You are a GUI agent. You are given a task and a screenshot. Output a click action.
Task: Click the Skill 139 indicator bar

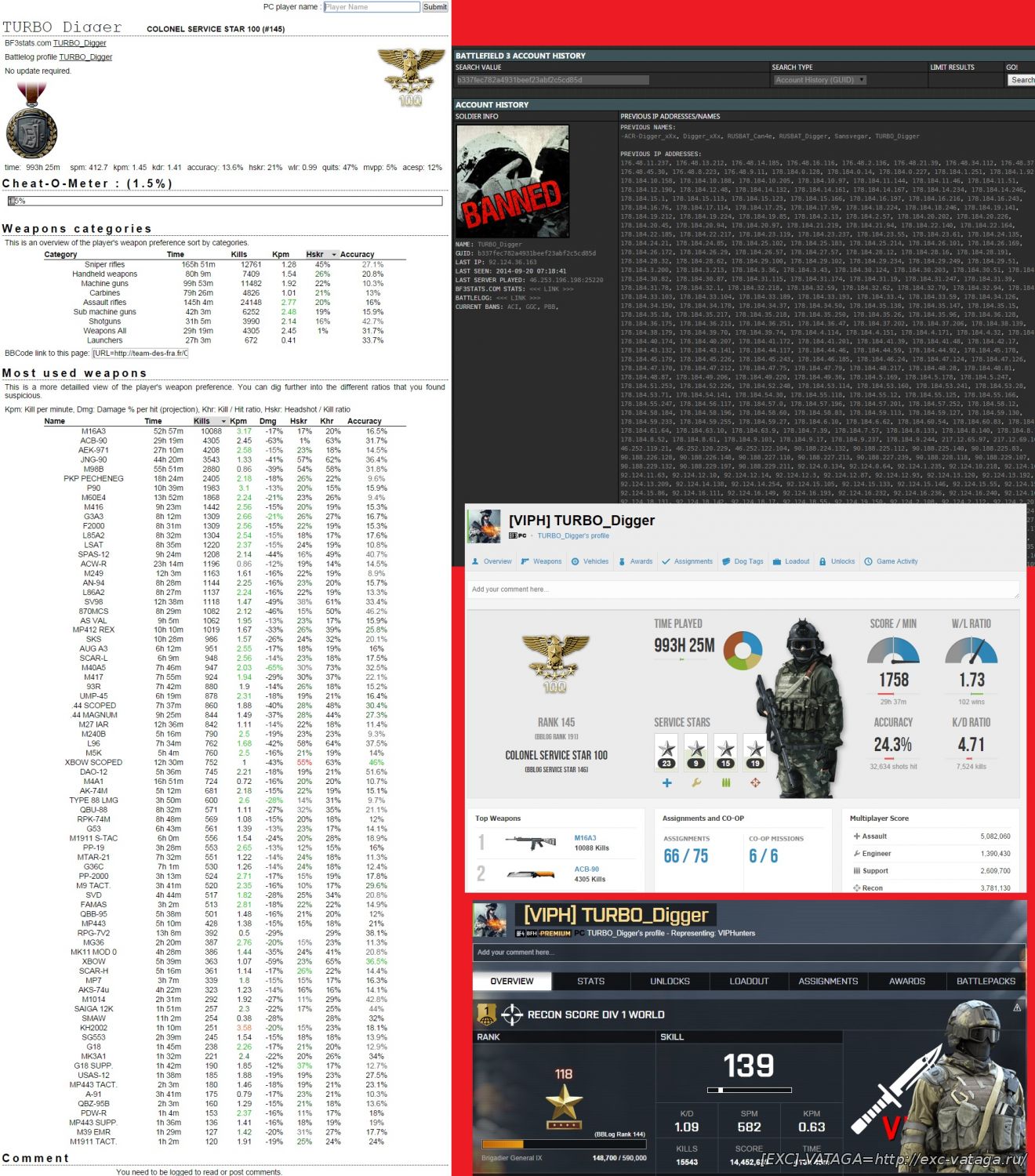(750, 1090)
